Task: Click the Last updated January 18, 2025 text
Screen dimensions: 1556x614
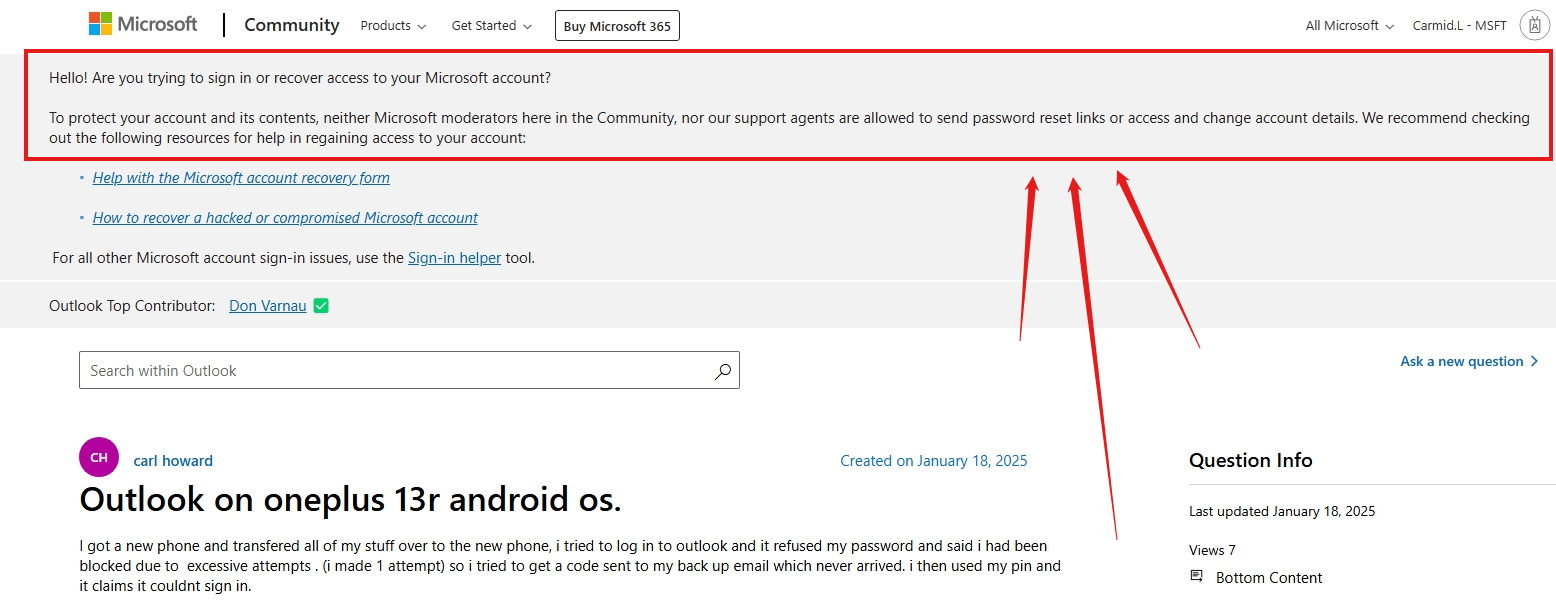Action: click(1282, 511)
